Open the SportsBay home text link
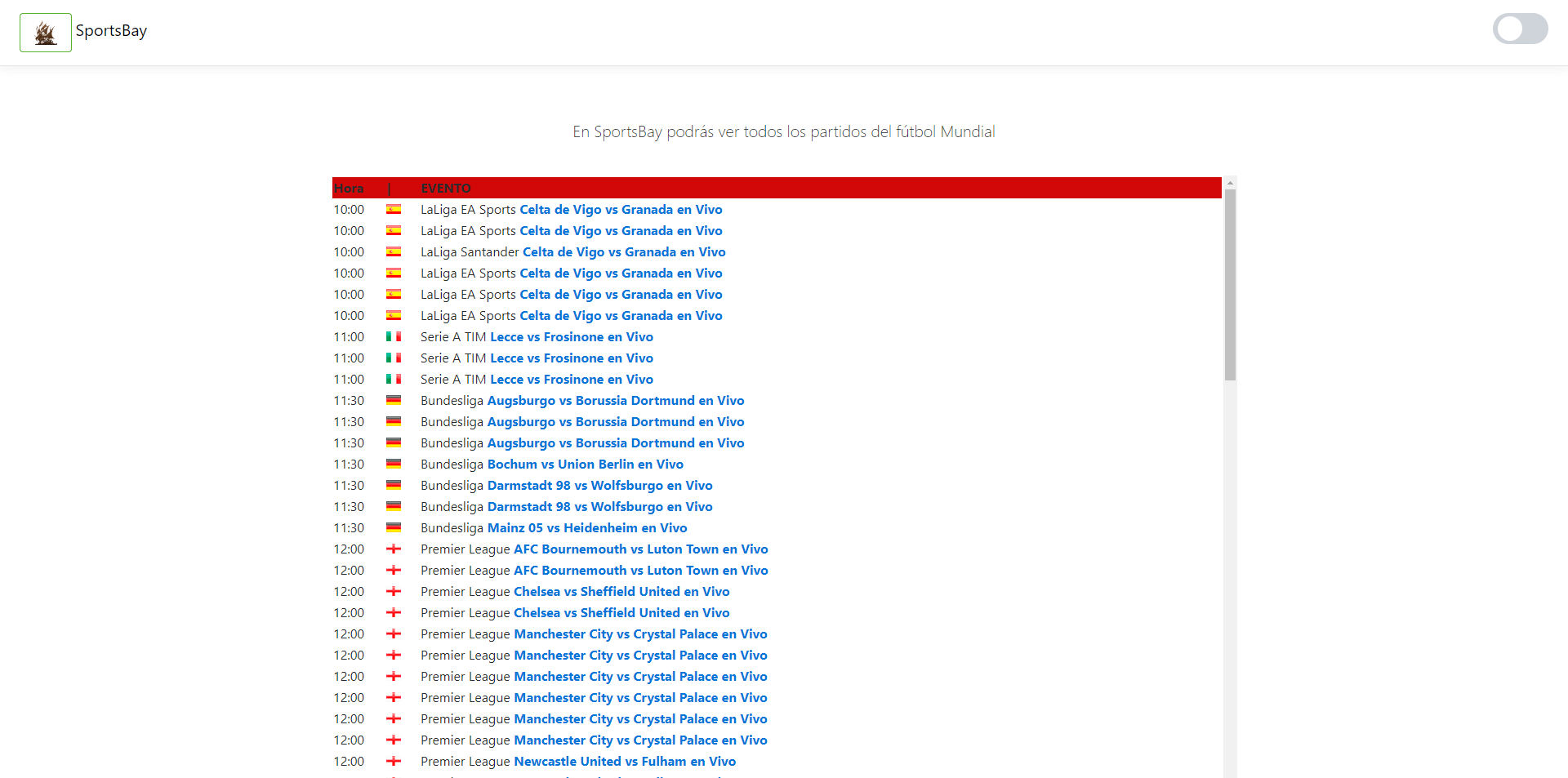This screenshot has height=778, width=1568. click(x=111, y=31)
